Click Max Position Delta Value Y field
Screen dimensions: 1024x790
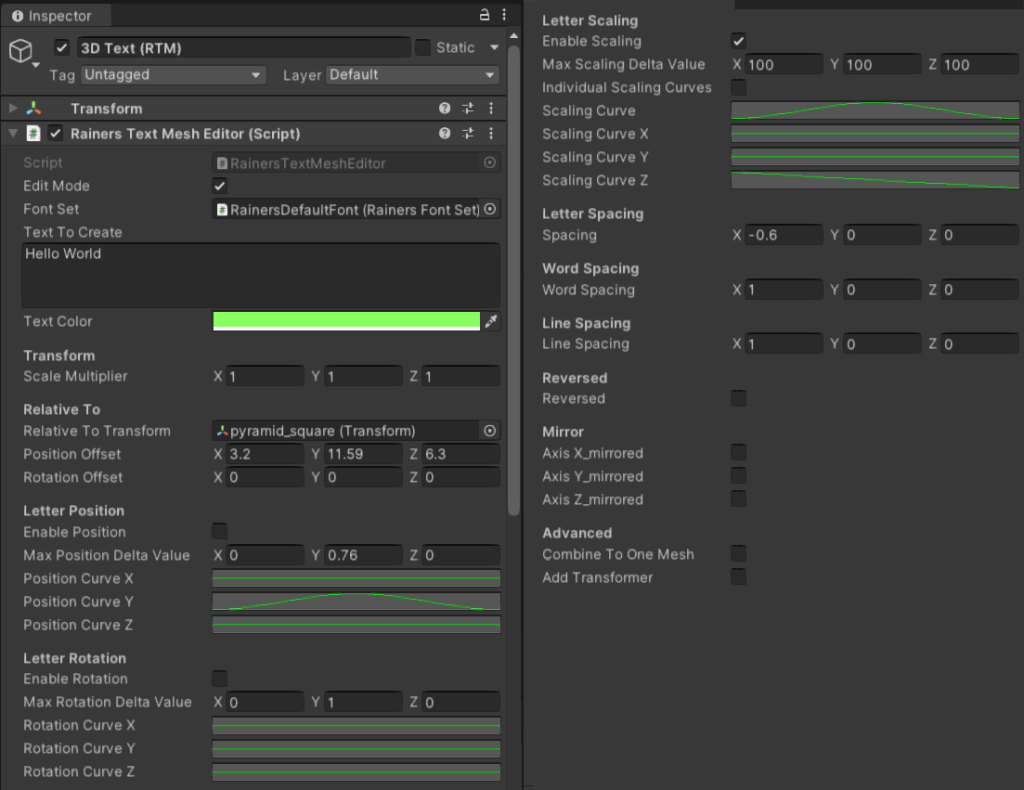pos(363,555)
